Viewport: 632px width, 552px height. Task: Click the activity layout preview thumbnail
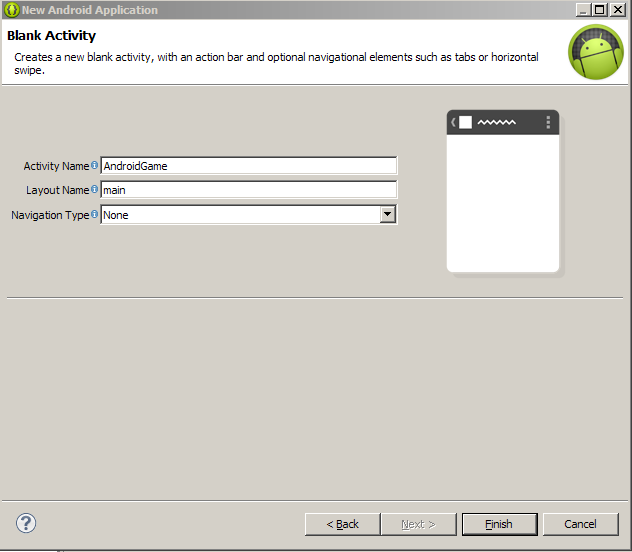[x=503, y=191]
